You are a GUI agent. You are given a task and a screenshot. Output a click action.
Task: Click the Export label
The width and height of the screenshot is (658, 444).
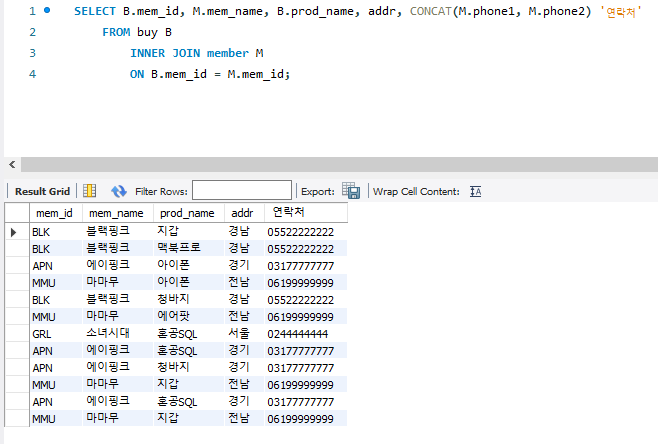click(318, 191)
